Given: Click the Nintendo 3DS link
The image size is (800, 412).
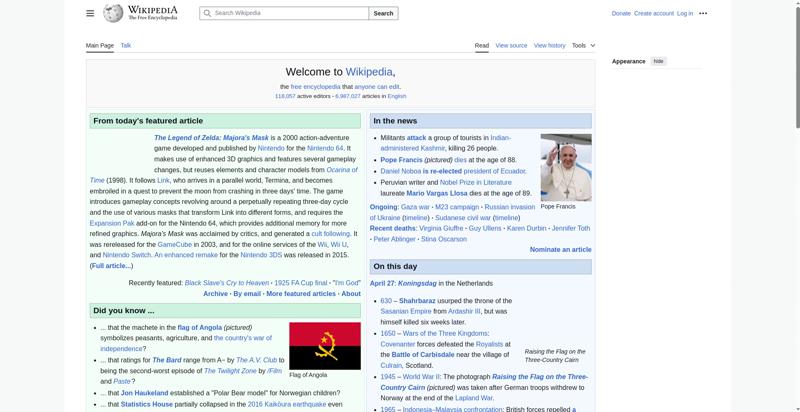Looking at the screenshot, I should [x=261, y=255].
